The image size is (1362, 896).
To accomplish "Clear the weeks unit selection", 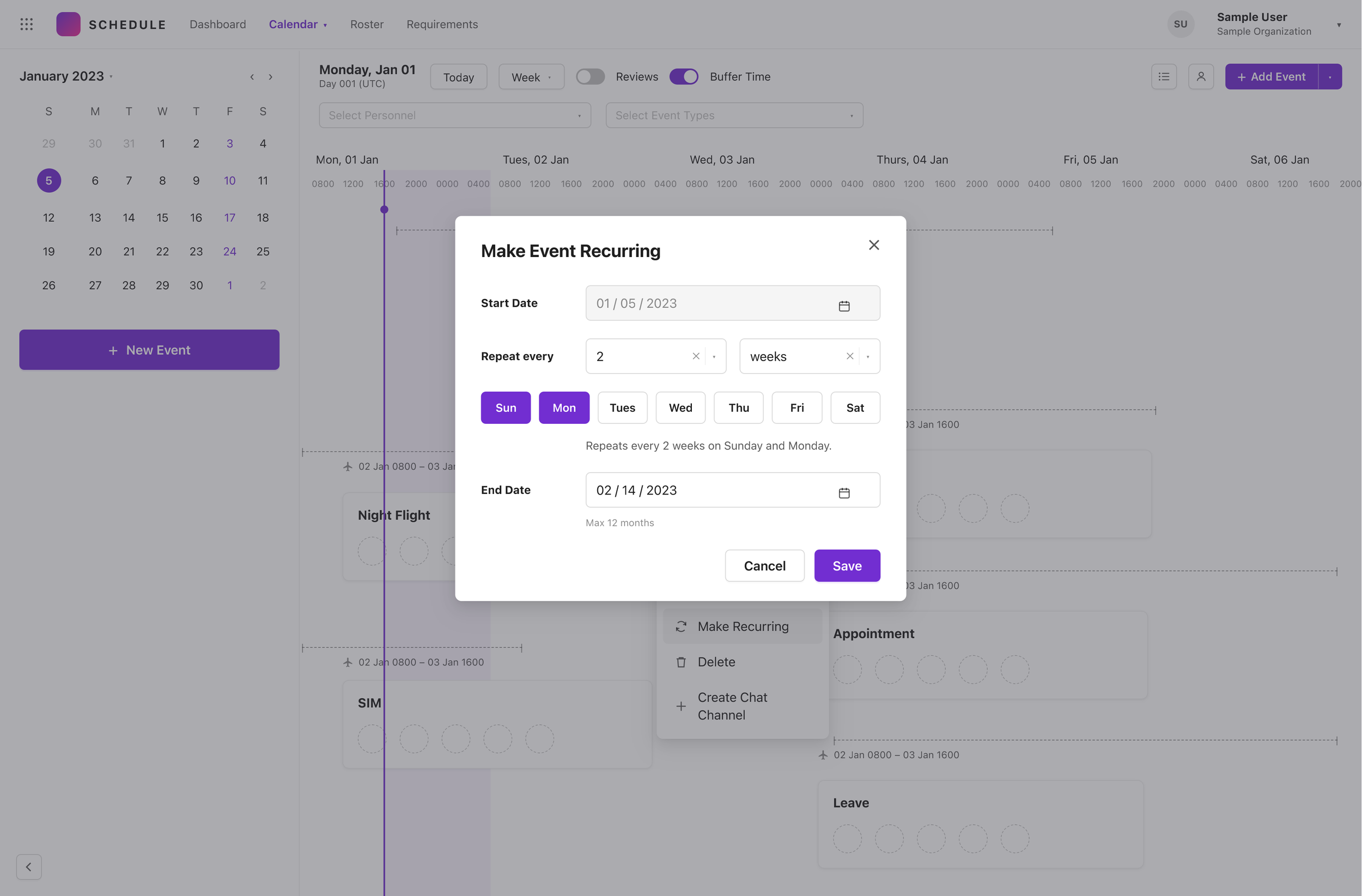I will click(x=849, y=356).
